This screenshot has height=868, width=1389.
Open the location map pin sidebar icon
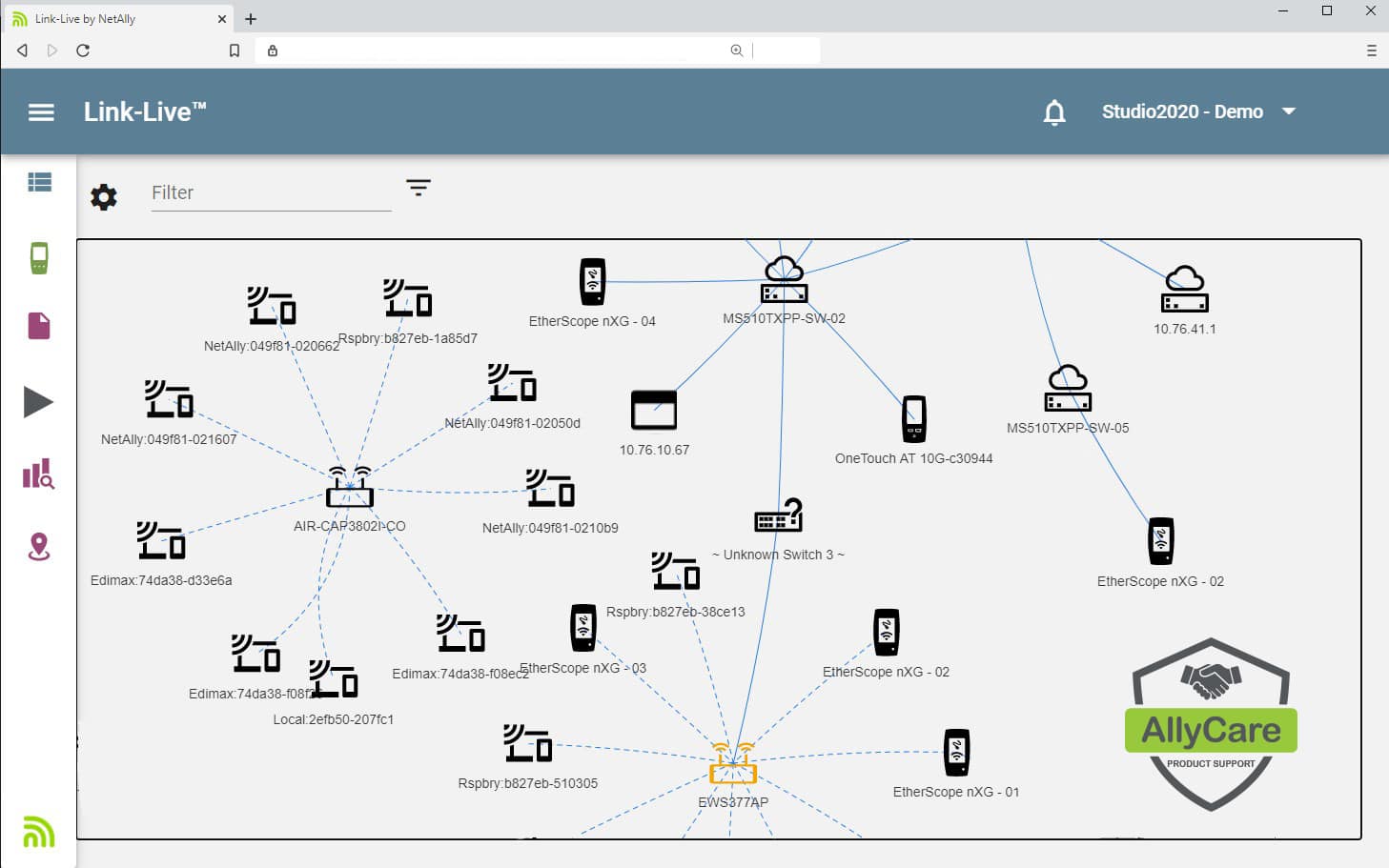(39, 547)
